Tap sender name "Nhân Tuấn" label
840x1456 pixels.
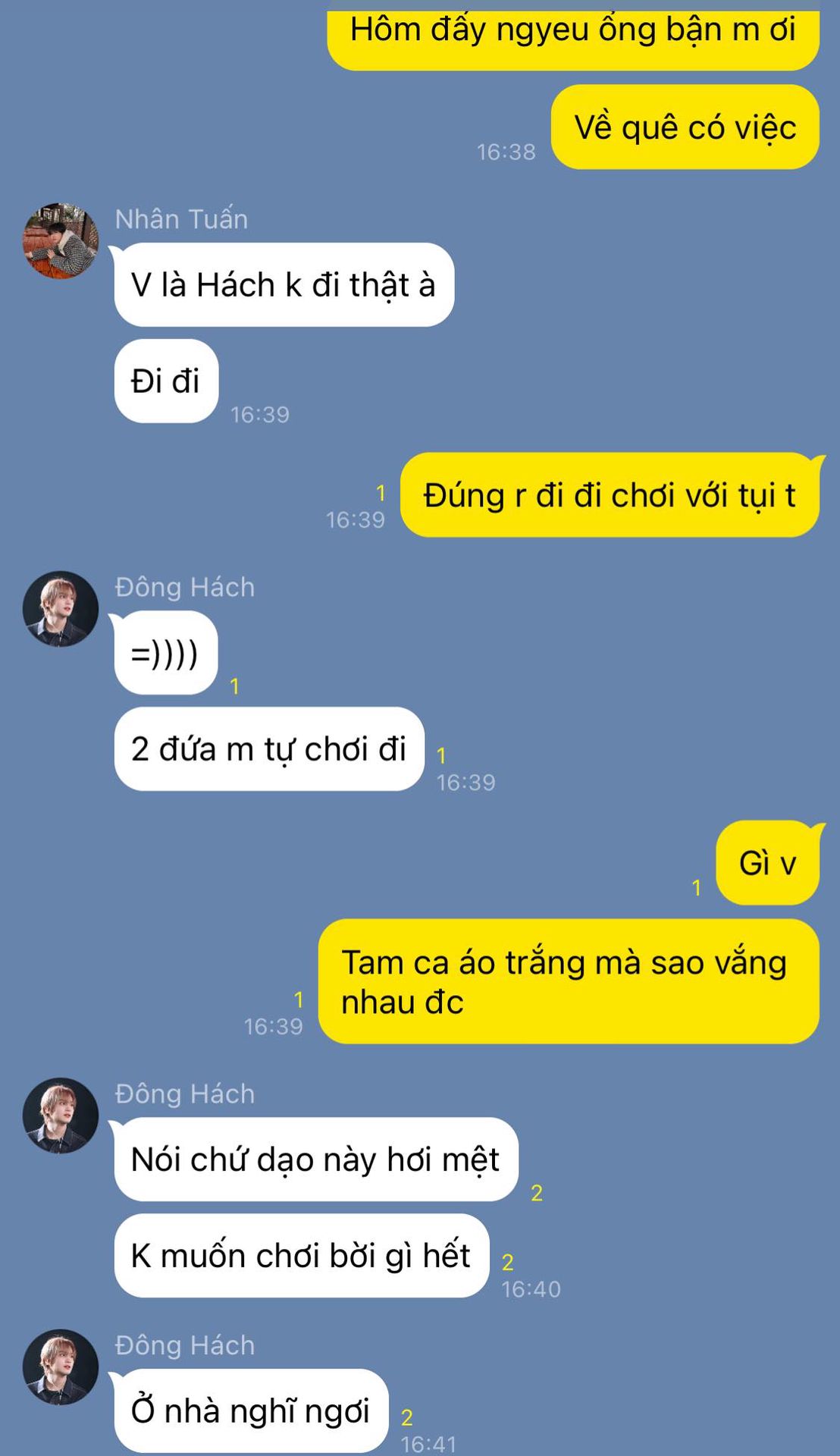[182, 219]
